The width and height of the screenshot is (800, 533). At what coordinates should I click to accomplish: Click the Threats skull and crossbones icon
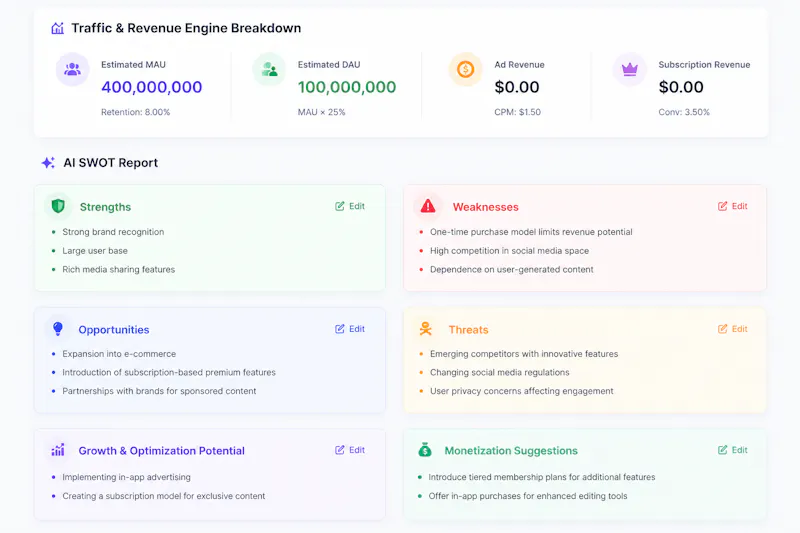coord(426,328)
